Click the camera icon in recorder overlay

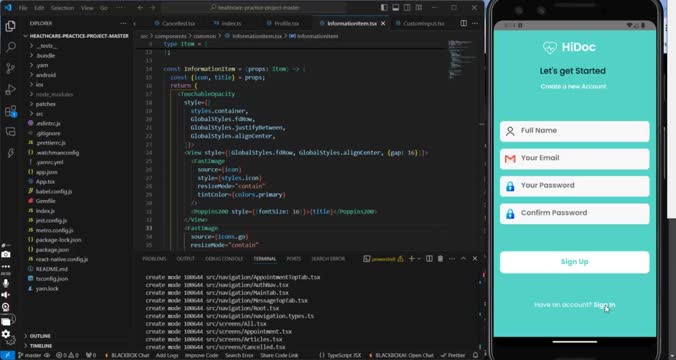coord(6,254)
